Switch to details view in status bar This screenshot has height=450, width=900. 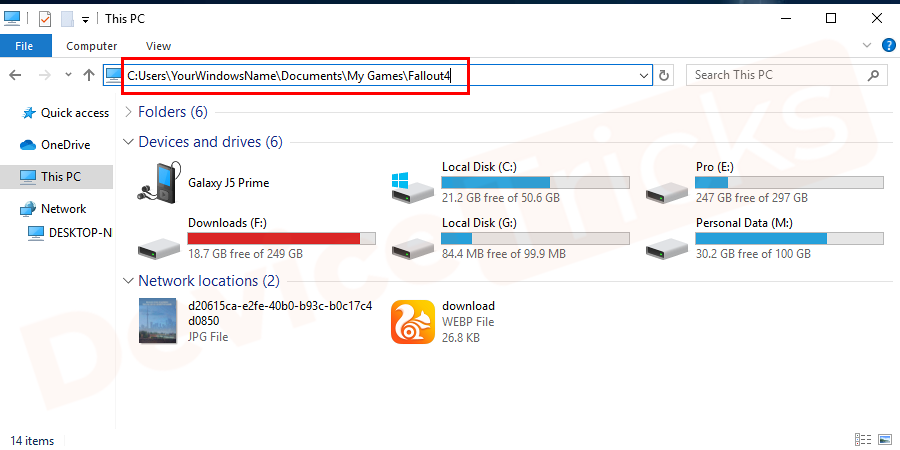pos(862,440)
